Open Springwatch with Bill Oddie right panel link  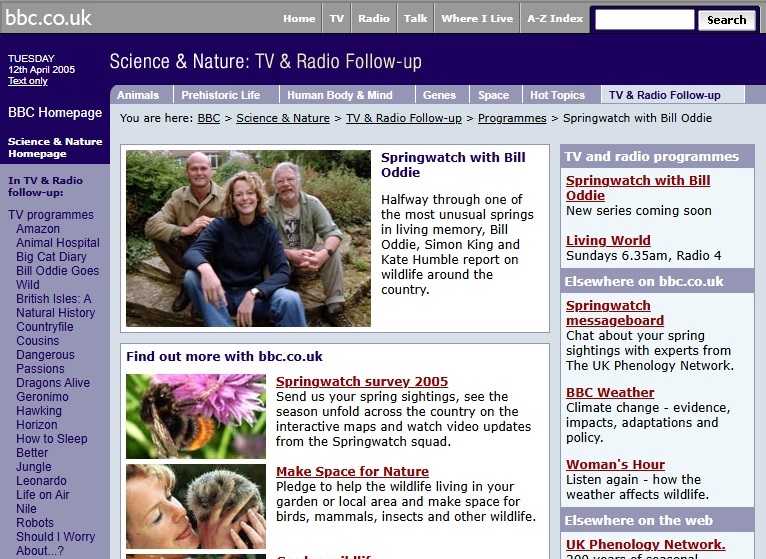638,188
